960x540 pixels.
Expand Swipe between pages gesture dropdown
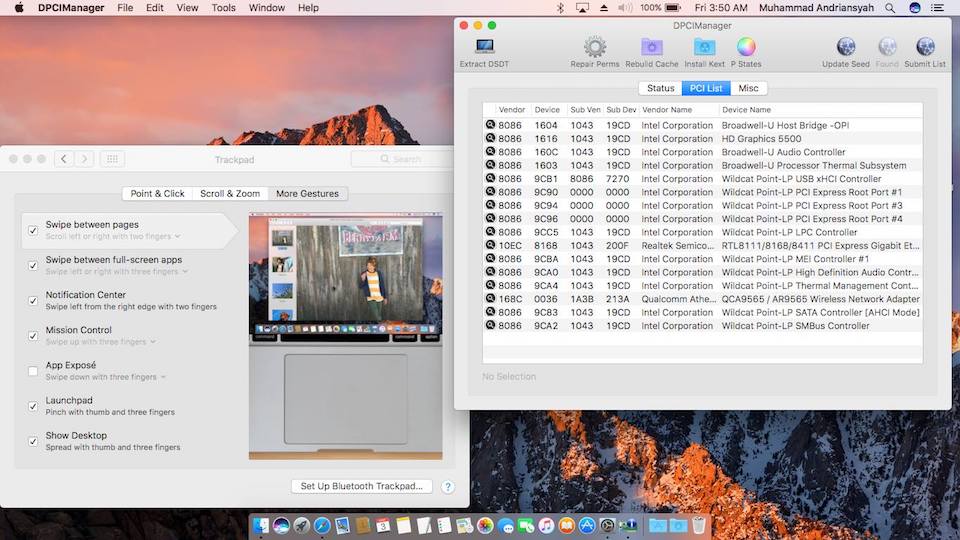click(177, 237)
